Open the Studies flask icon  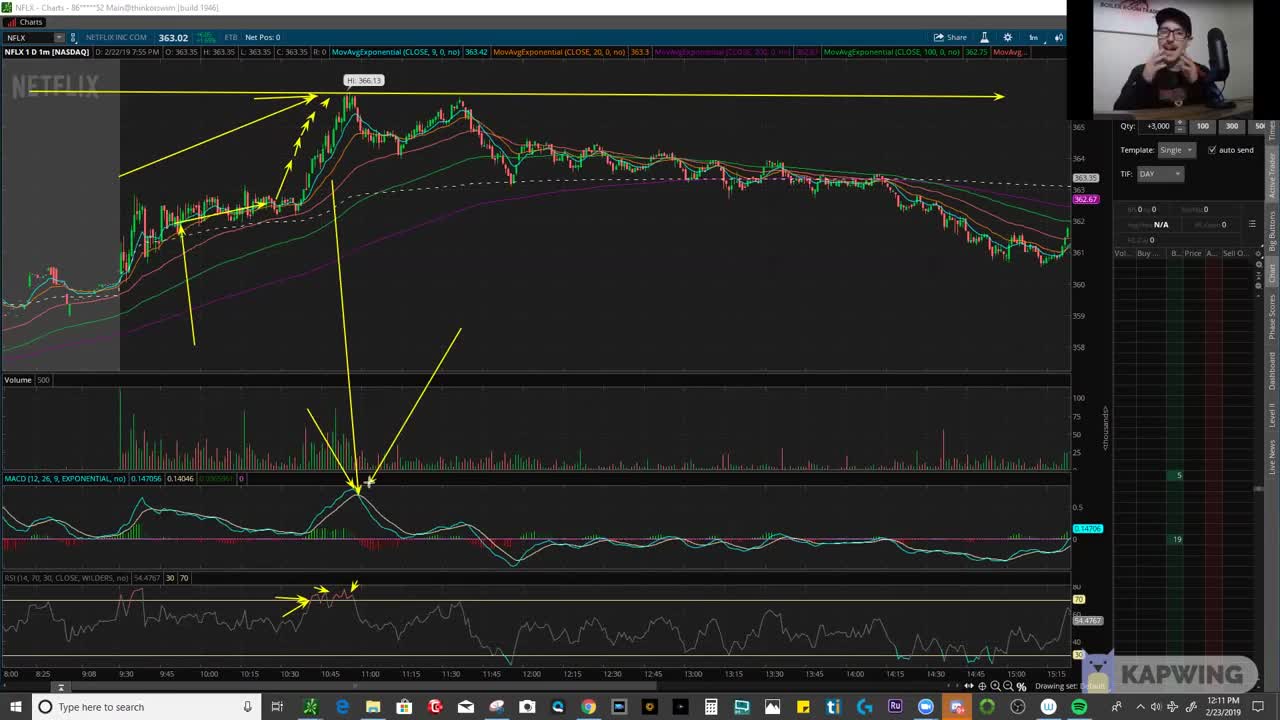[x=983, y=37]
